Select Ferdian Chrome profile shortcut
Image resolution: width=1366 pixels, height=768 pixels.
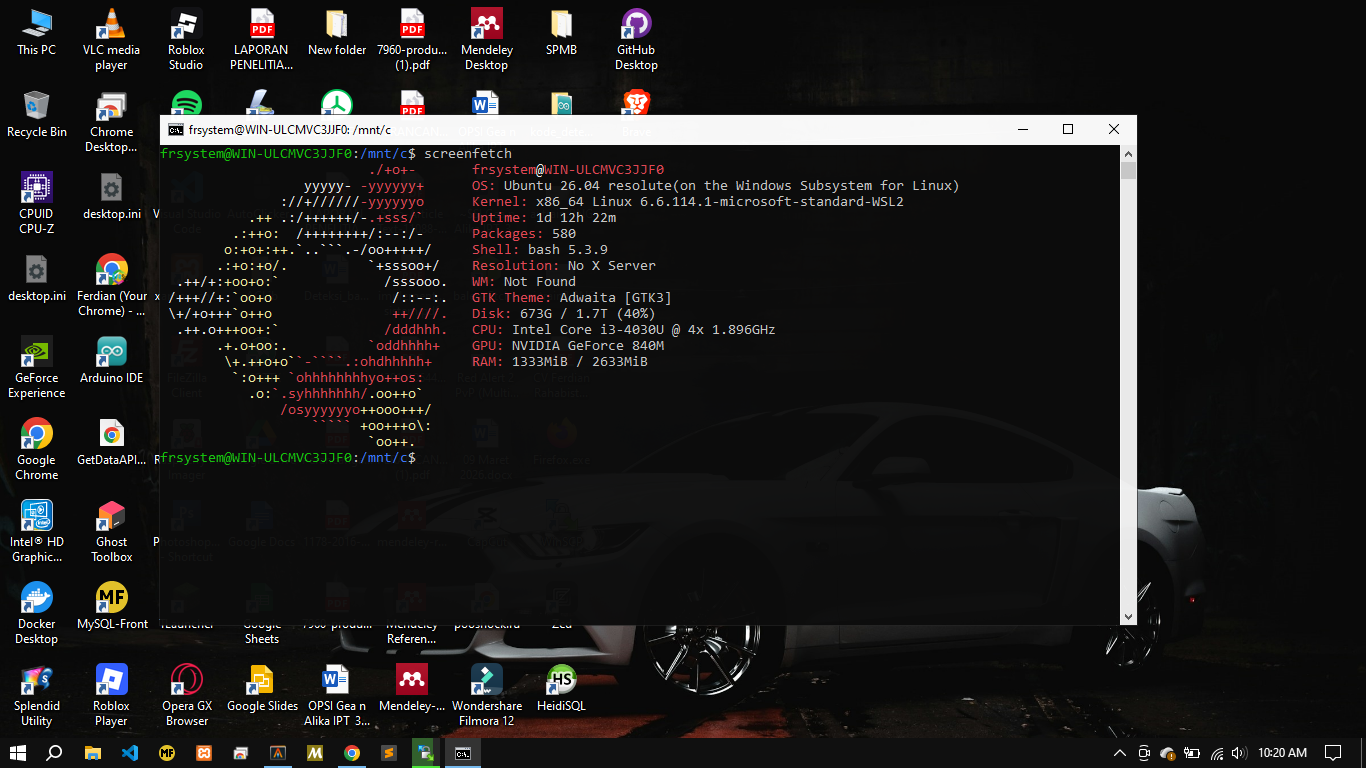111,285
